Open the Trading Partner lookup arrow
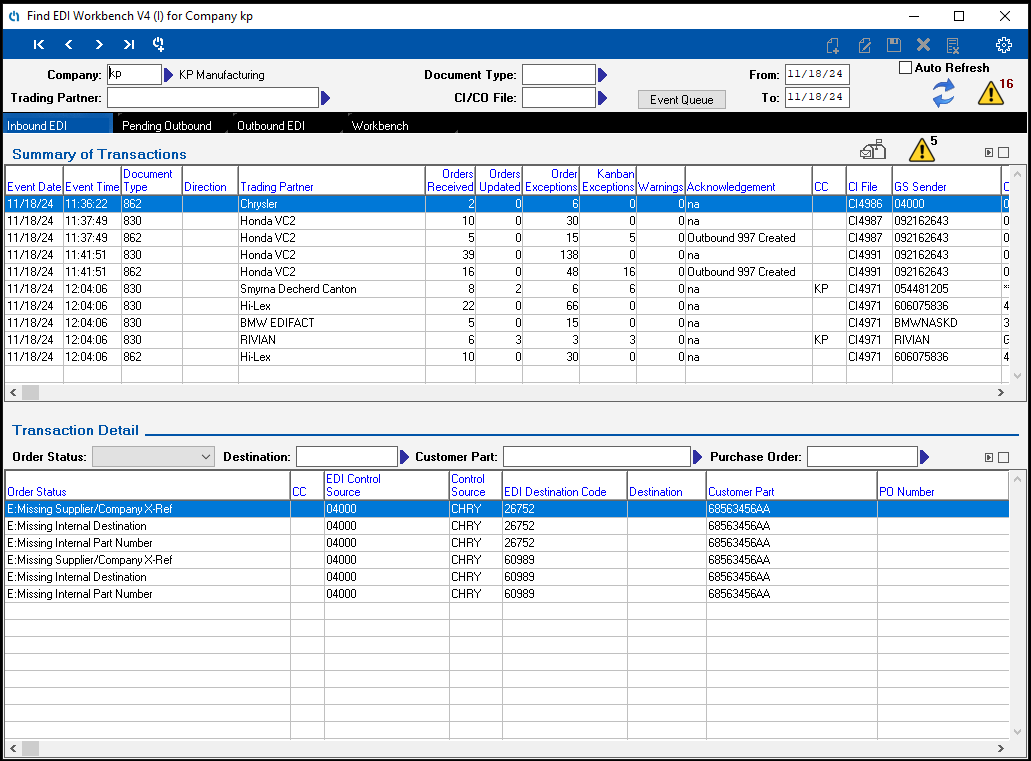Image resolution: width=1031 pixels, height=761 pixels. (x=325, y=97)
